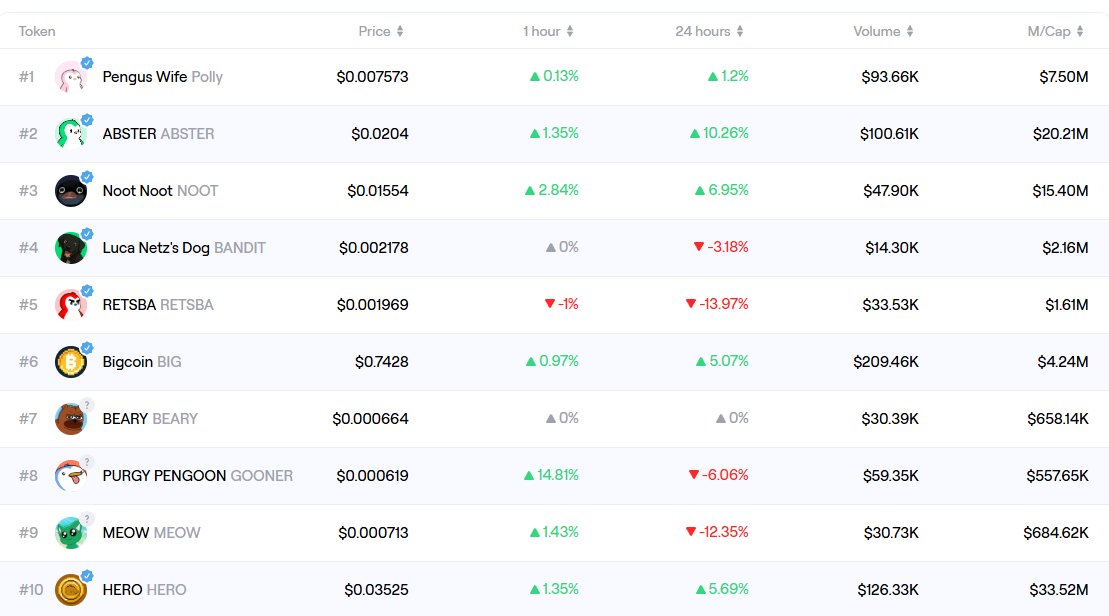
Task: Click market cap $33.52M
Action: (x=1059, y=590)
